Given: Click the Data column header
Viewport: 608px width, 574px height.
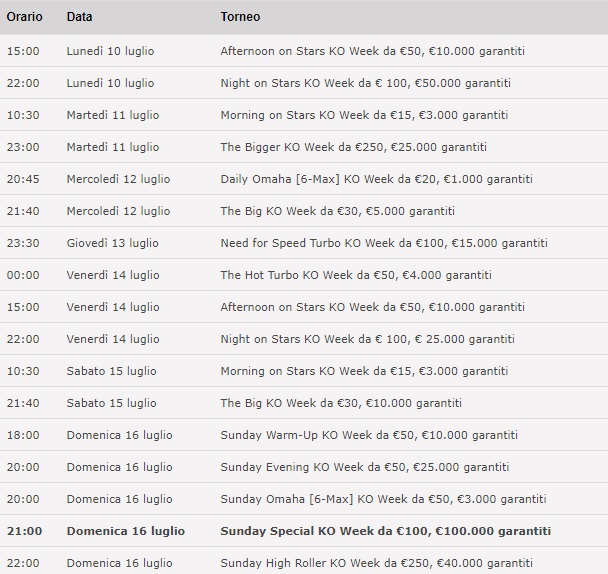Looking at the screenshot, I should (79, 17).
